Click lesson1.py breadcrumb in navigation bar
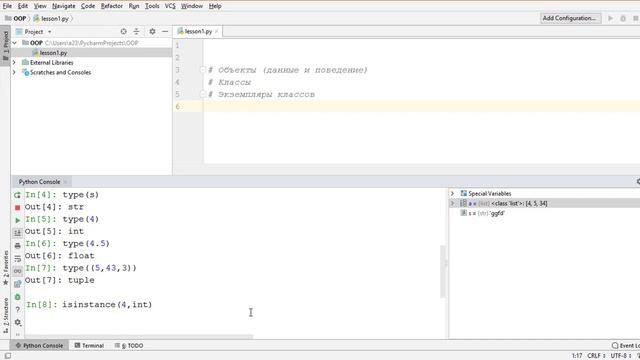The width and height of the screenshot is (640, 360). (51, 18)
